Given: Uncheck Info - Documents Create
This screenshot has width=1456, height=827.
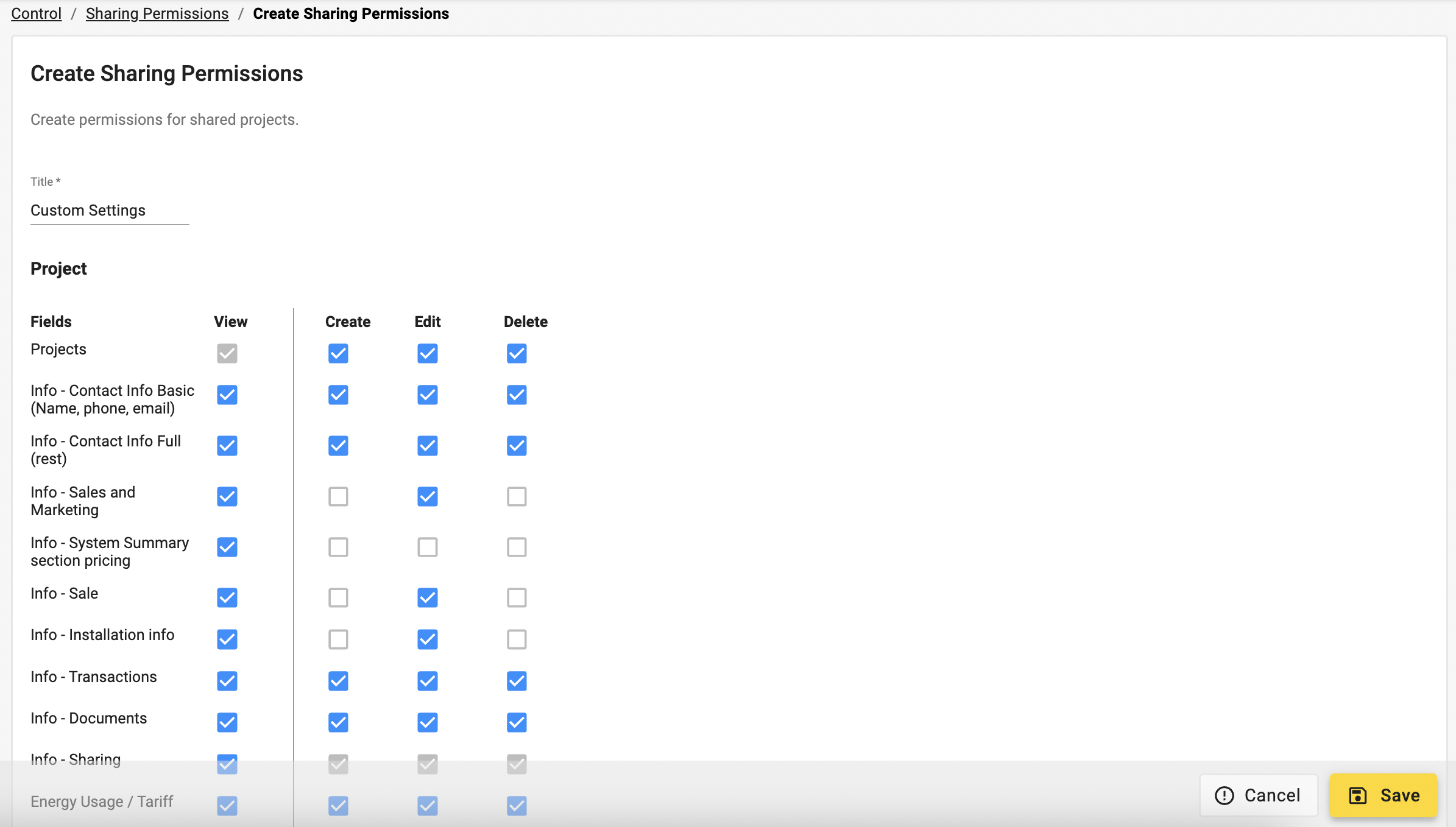Looking at the screenshot, I should tap(338, 722).
